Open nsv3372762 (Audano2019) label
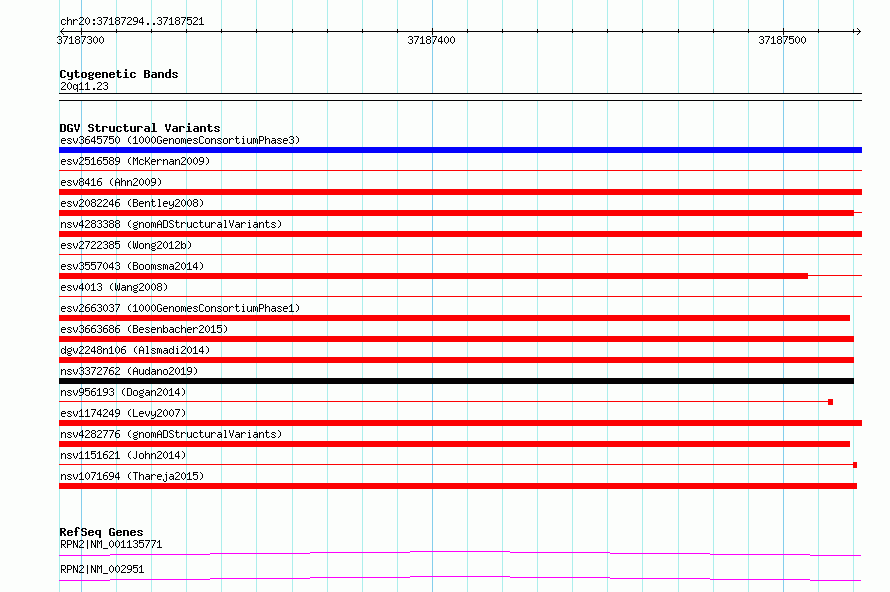Screen dimensions: 890x592 point(129,371)
